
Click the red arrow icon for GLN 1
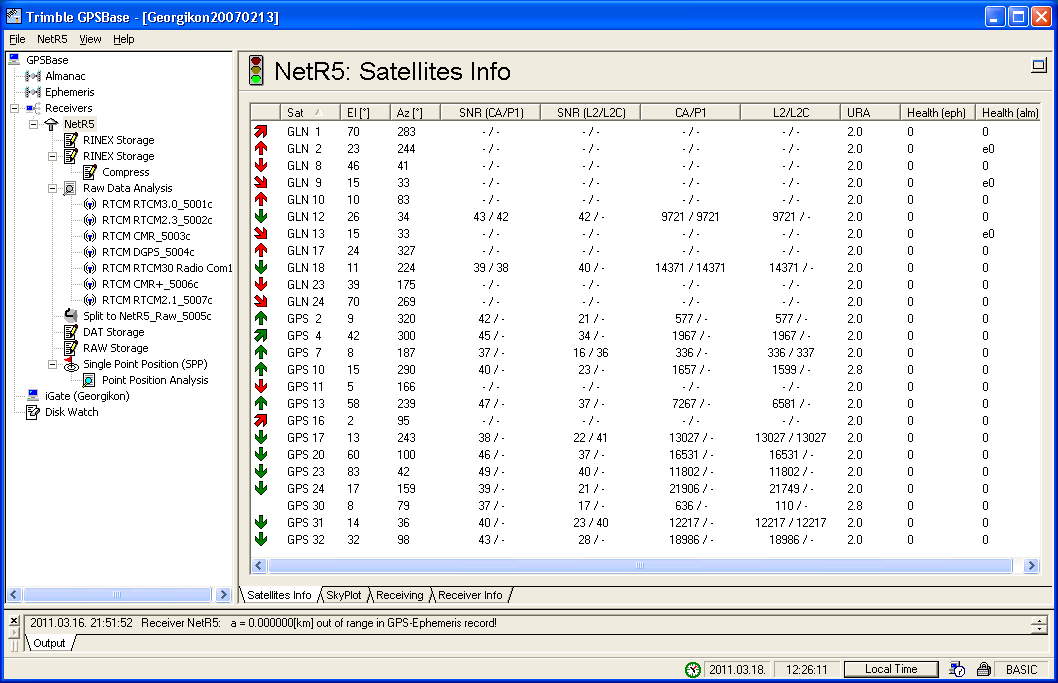(260, 132)
